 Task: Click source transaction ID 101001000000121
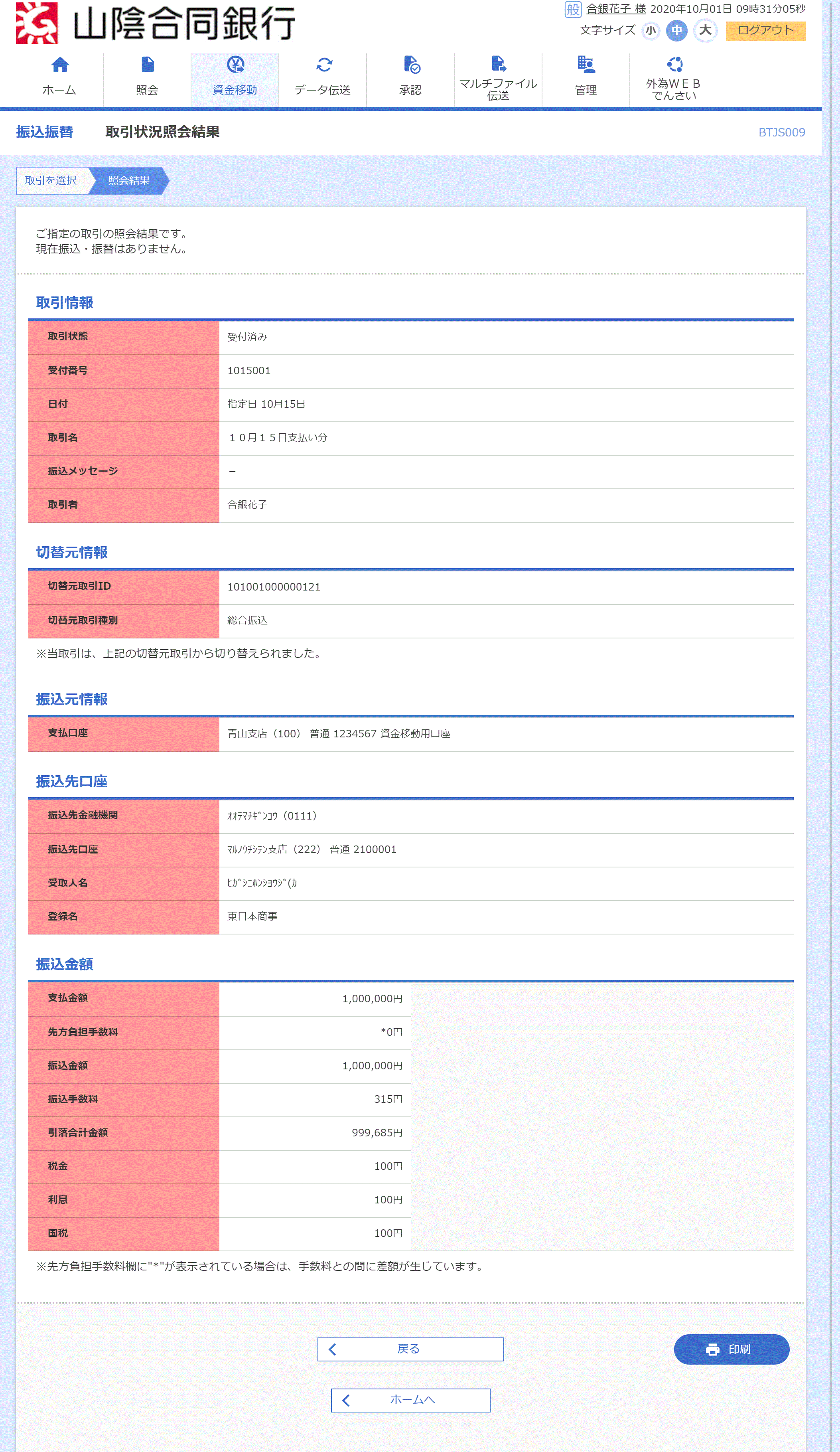[x=274, y=587]
